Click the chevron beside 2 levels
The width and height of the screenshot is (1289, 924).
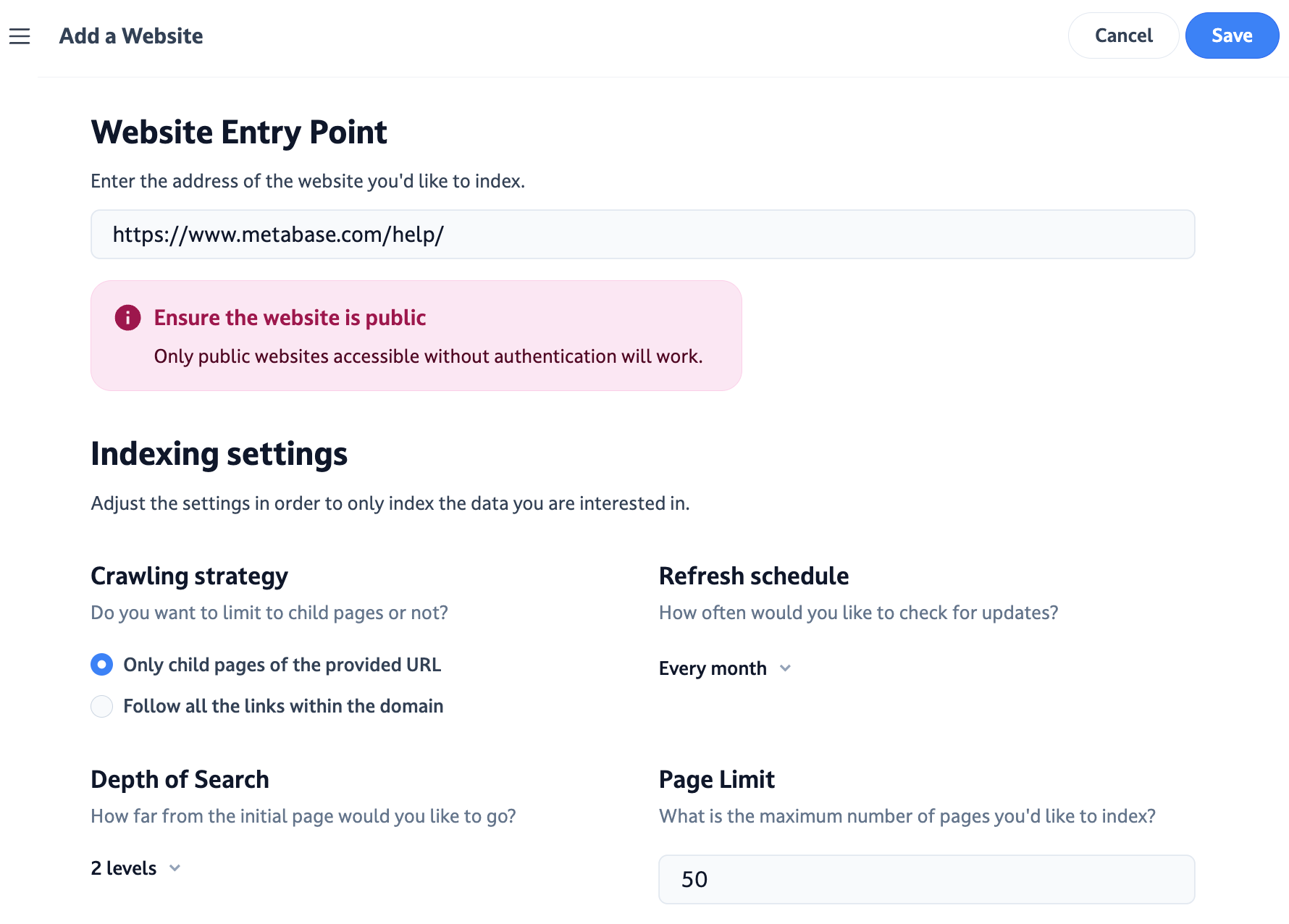click(x=175, y=868)
